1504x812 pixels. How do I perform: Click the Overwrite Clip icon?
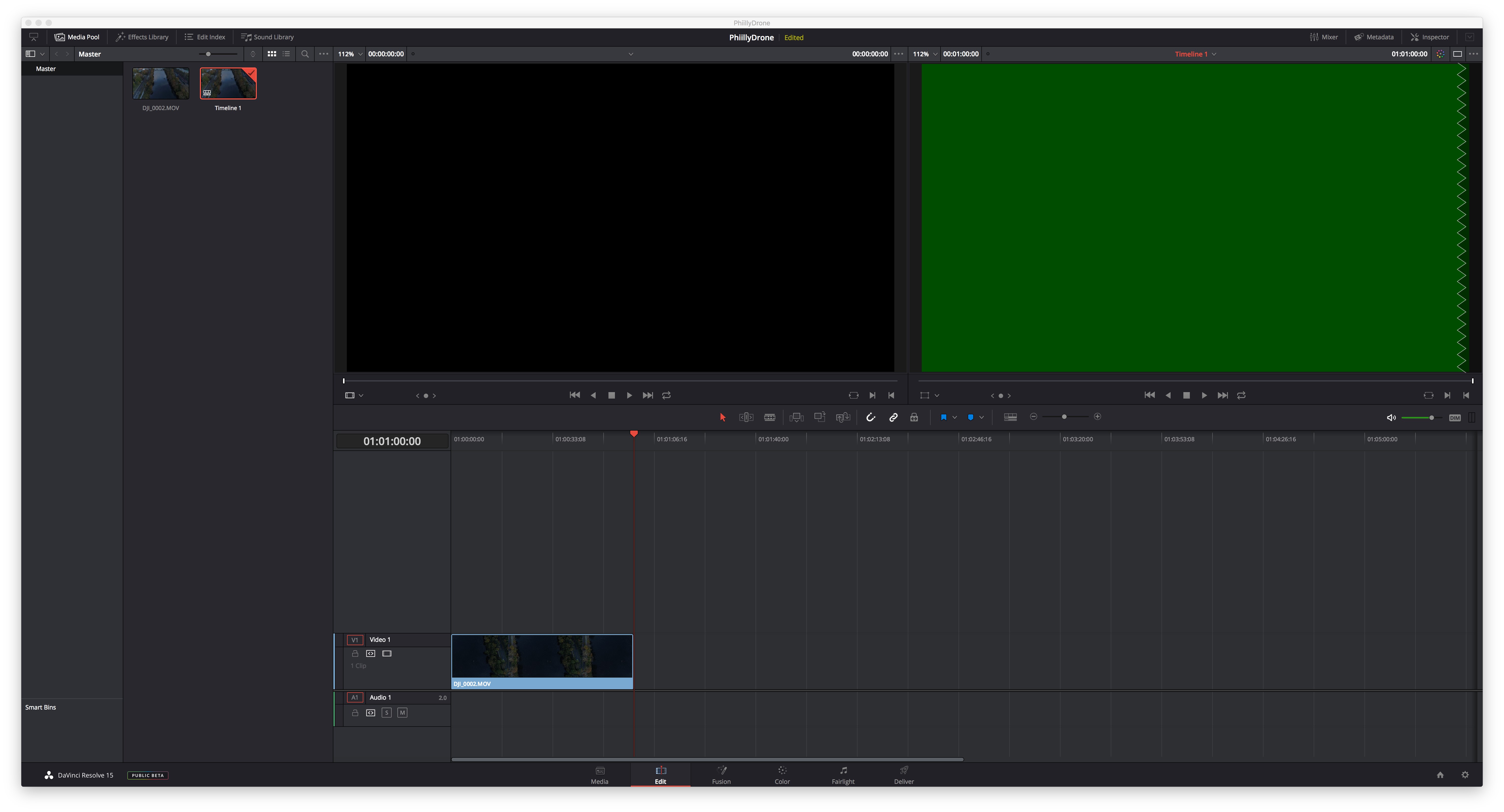point(820,417)
